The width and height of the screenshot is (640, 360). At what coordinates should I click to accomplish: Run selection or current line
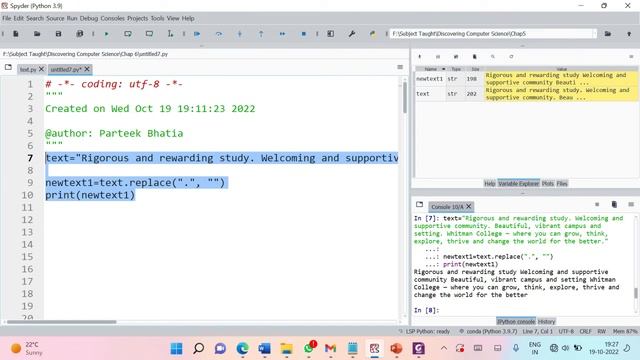click(170, 34)
